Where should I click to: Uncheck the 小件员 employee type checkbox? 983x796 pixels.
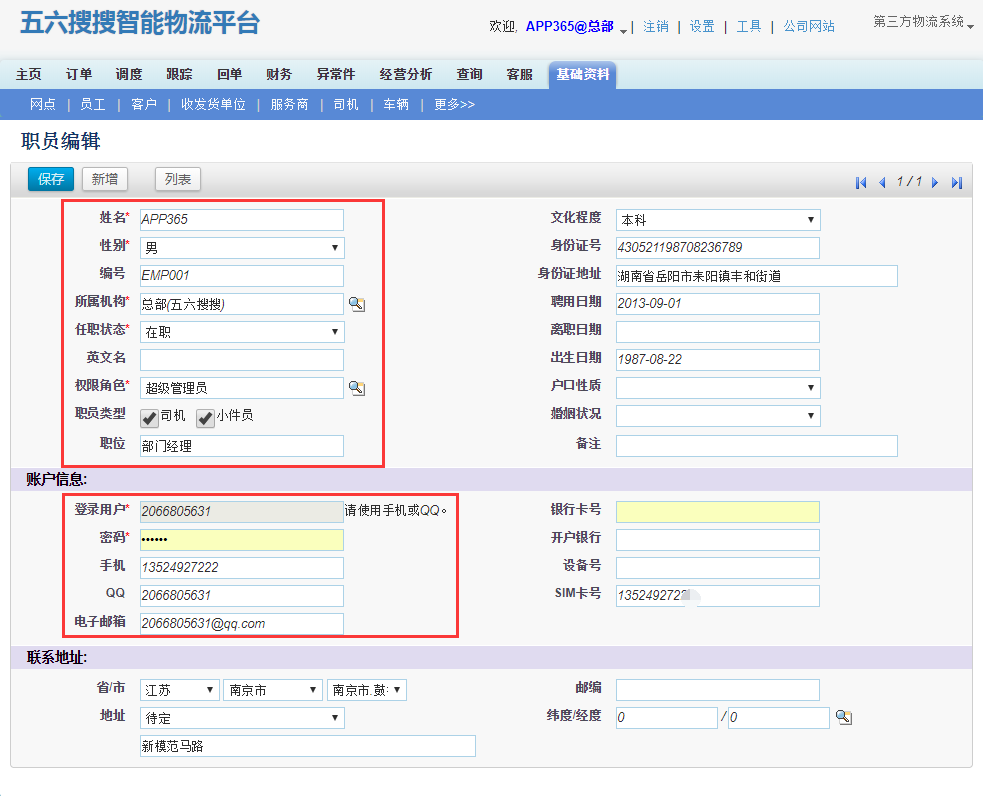point(206,418)
